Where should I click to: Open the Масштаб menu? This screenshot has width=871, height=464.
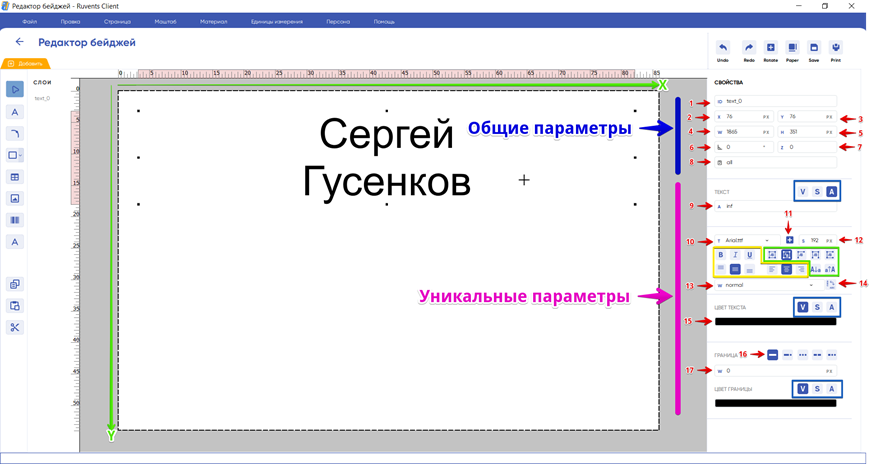[x=166, y=22]
